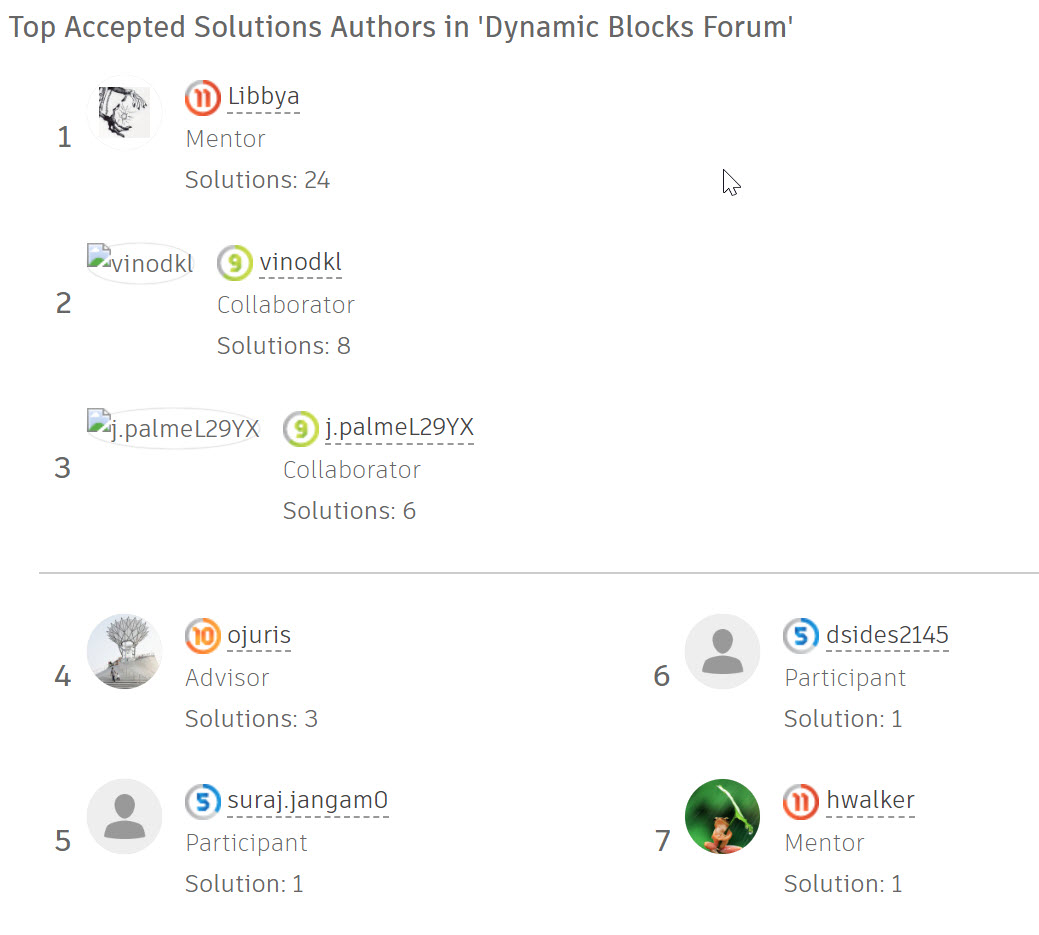Click j.palmeL29YX's rank 9 badge
The width and height of the screenshot is (1039, 935).
click(x=301, y=428)
